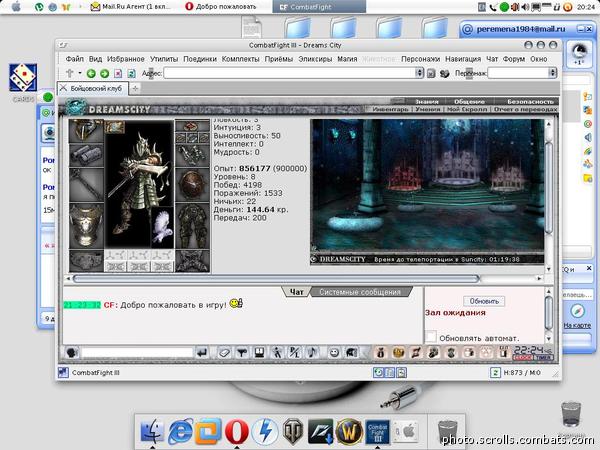Click the Go button after the address field
Screen dimensions: 600x450
click(431, 73)
